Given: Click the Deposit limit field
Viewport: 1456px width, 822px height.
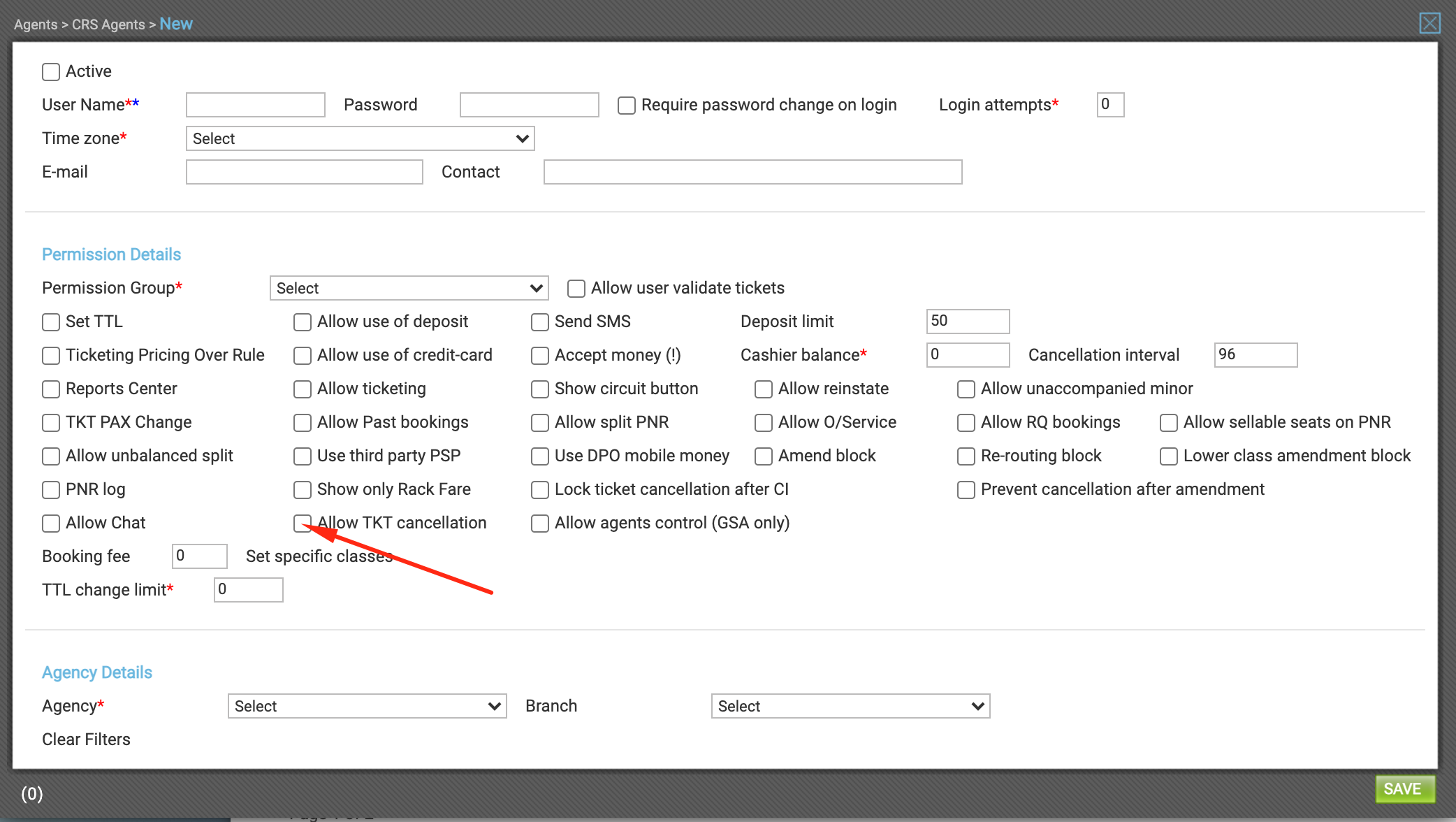Looking at the screenshot, I should tap(968, 322).
